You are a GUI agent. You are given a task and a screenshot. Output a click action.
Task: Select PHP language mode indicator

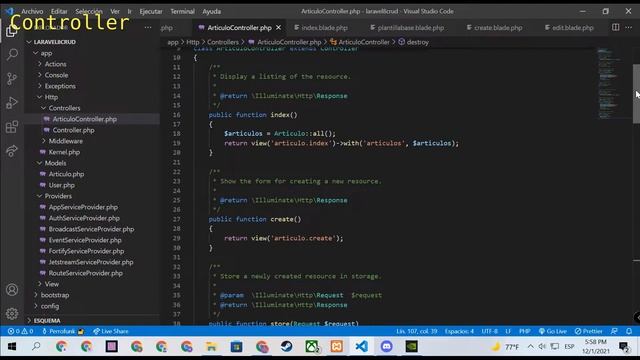point(524,331)
